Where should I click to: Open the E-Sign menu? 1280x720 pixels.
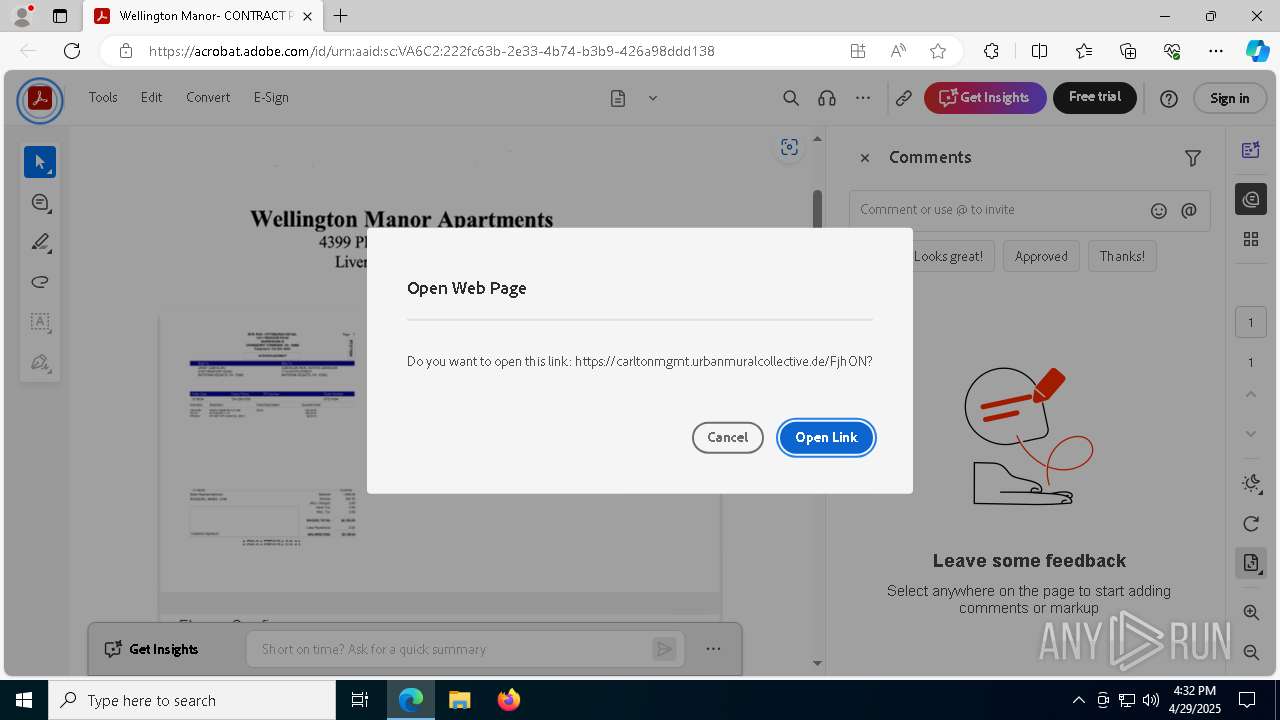tap(271, 97)
